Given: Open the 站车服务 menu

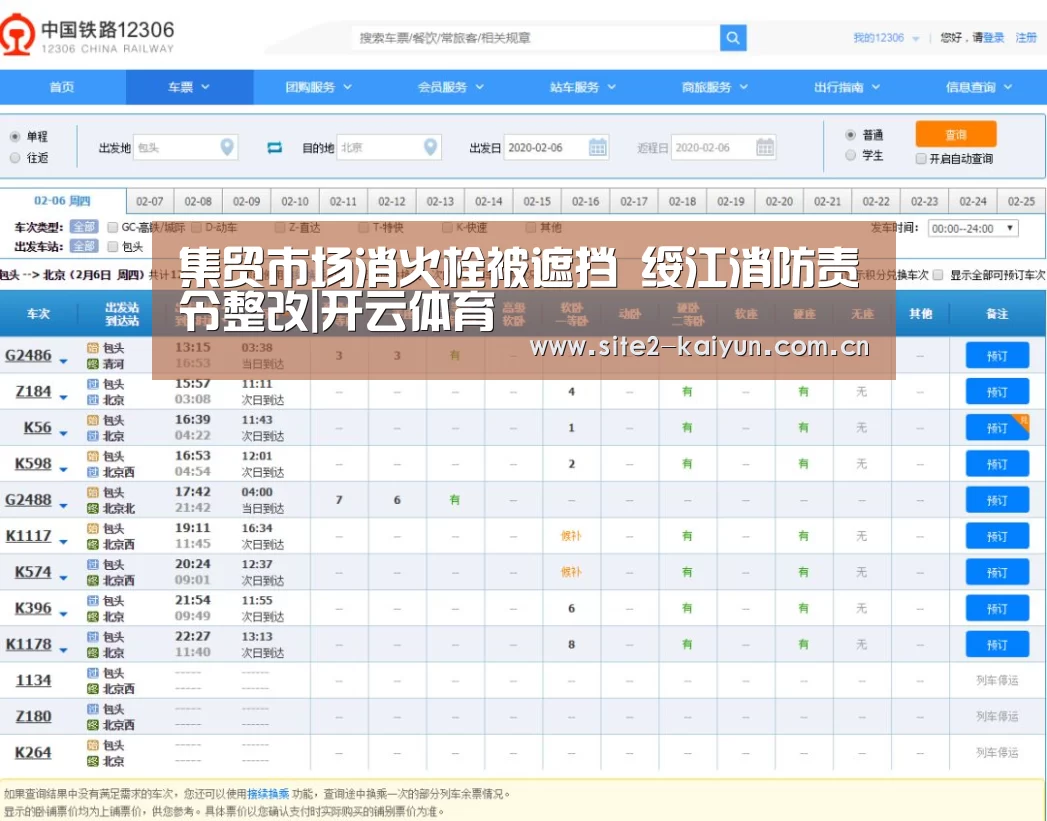Looking at the screenshot, I should (582, 87).
